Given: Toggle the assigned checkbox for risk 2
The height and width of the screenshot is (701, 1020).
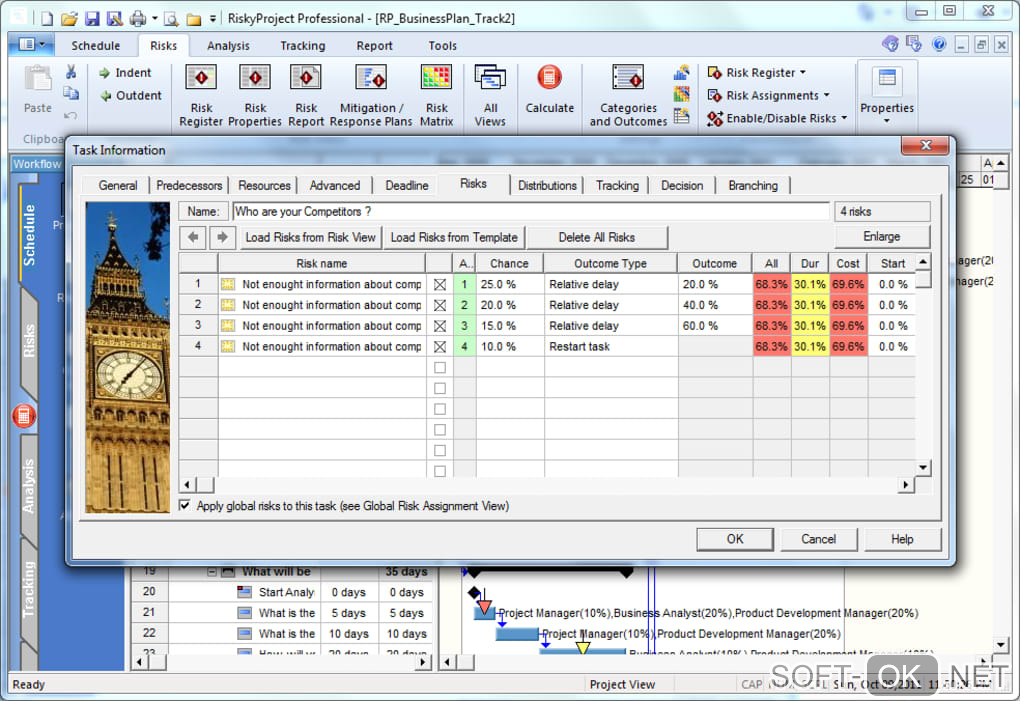Looking at the screenshot, I should 440,306.
